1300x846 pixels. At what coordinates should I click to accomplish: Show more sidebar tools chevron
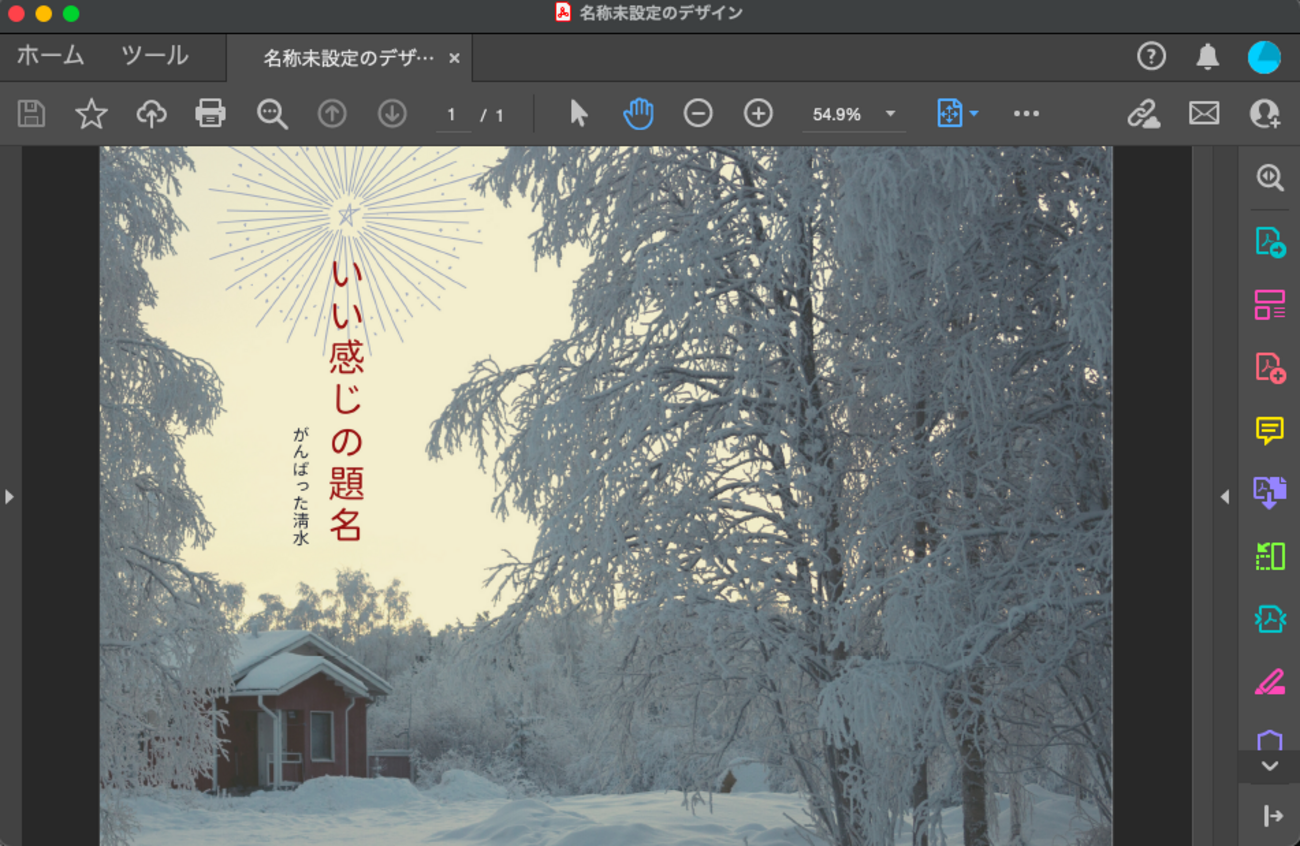1270,766
